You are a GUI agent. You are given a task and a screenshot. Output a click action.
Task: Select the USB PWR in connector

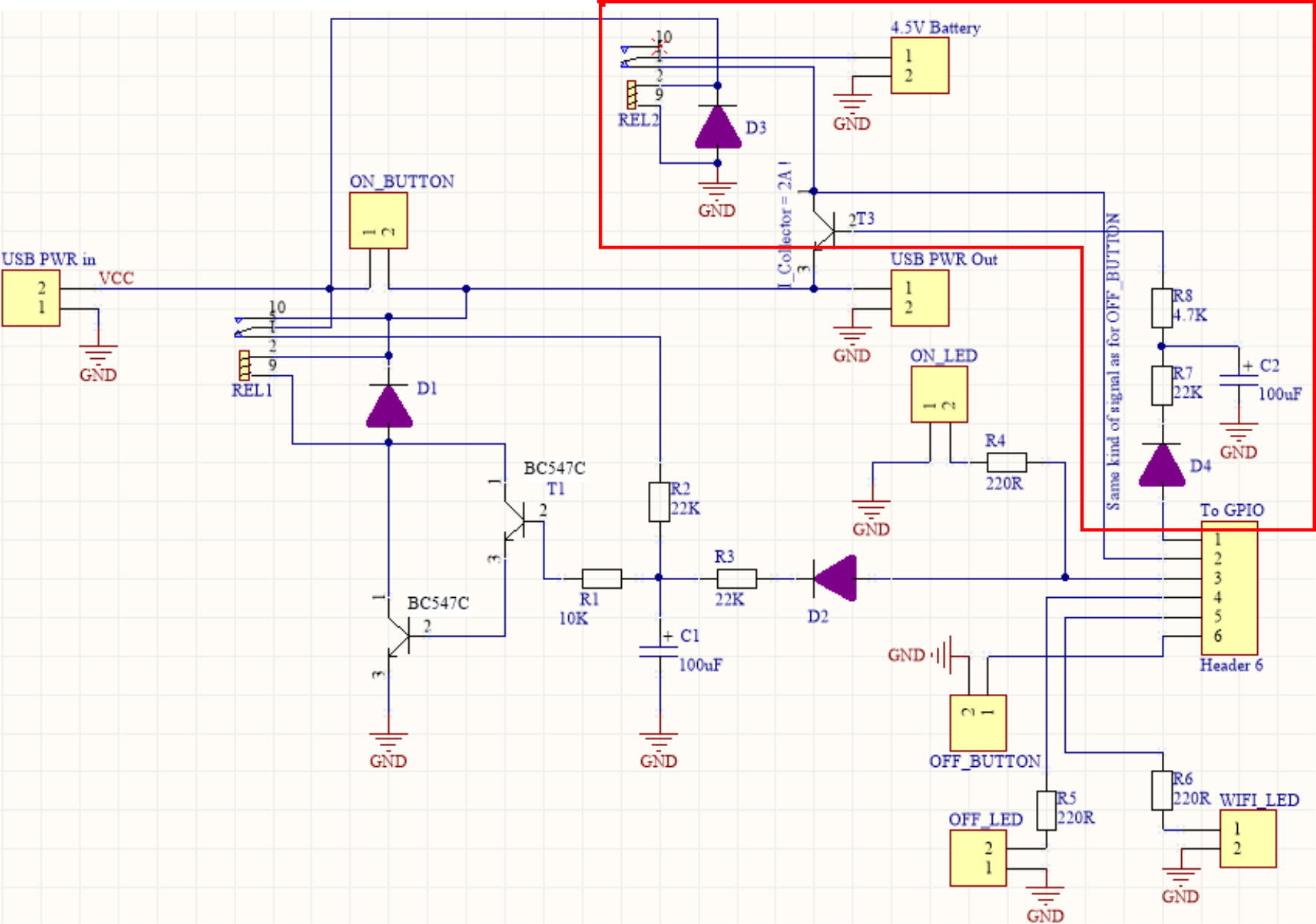[x=31, y=298]
